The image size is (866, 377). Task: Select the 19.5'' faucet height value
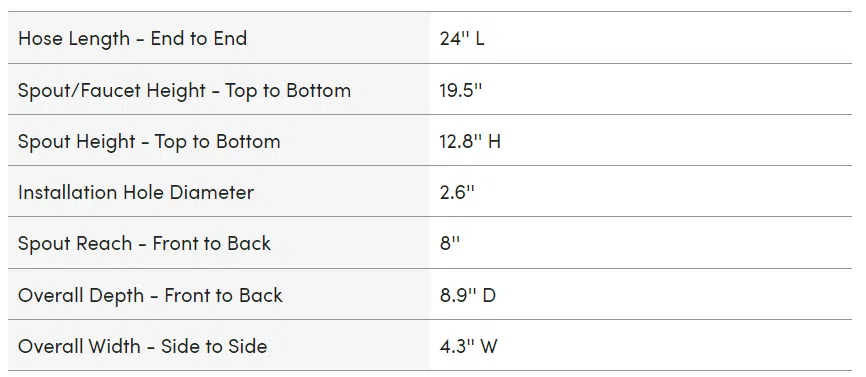point(461,90)
